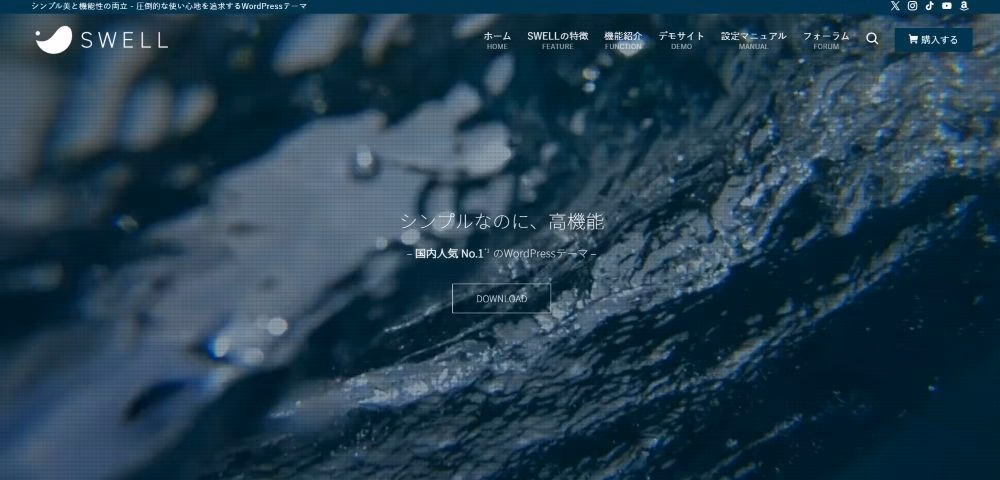The image size is (1000, 480).
Task: Click the 国内人気 No.1 WordPressテーマ subtitle
Action: click(502, 254)
